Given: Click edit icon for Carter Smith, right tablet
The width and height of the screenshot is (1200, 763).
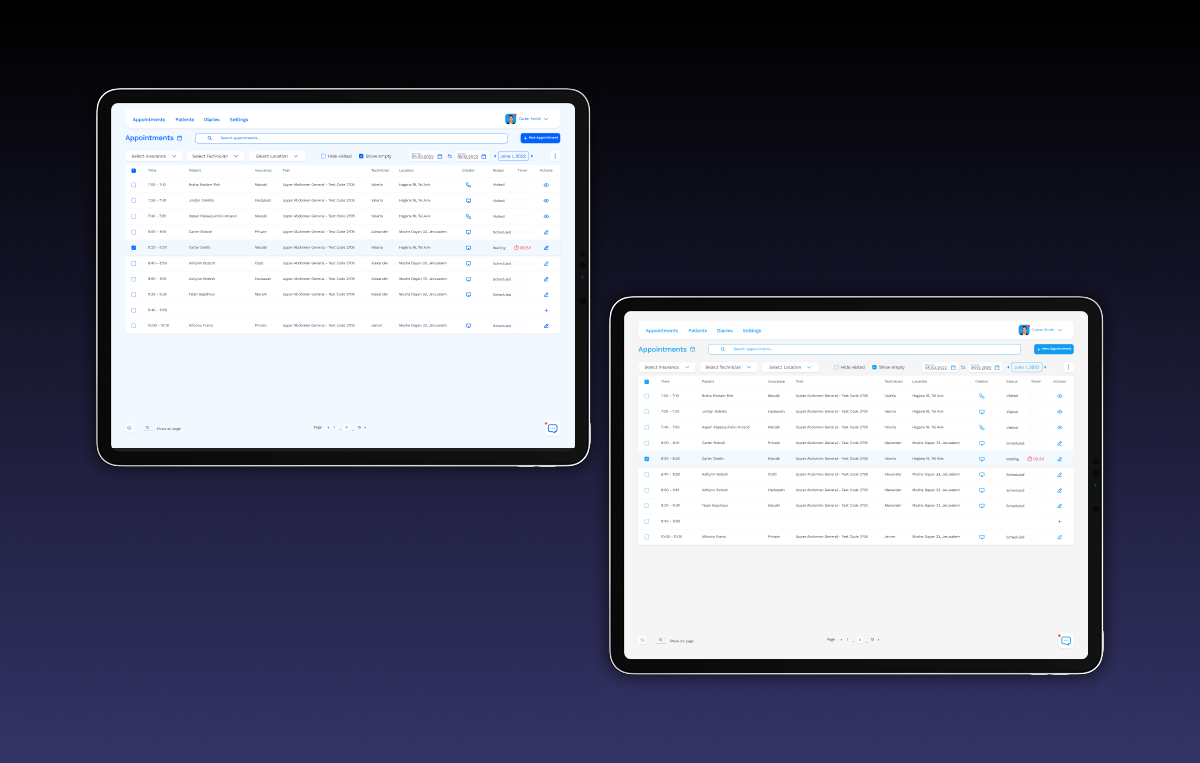Looking at the screenshot, I should pos(1059,459).
